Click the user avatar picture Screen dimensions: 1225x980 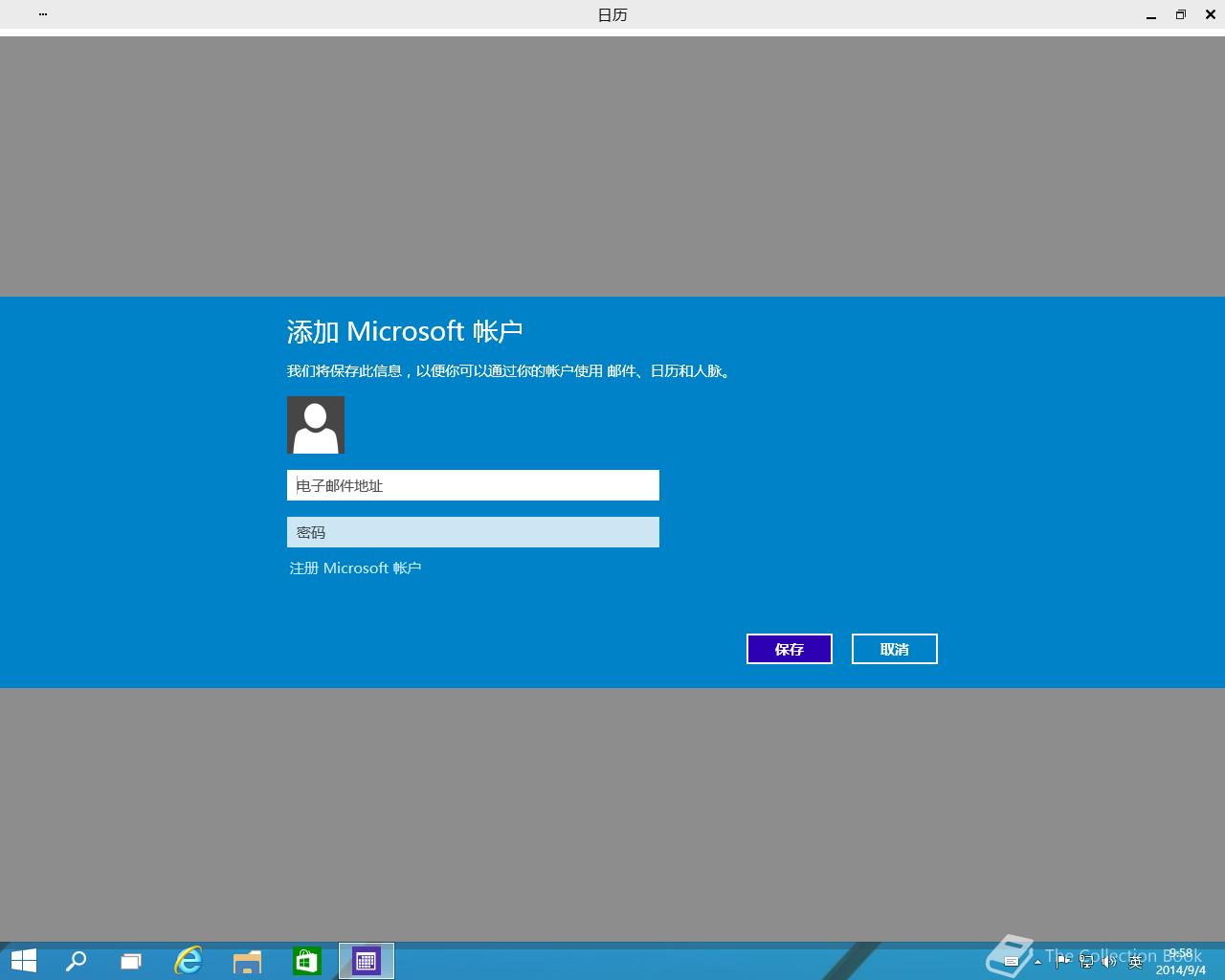[x=316, y=425]
